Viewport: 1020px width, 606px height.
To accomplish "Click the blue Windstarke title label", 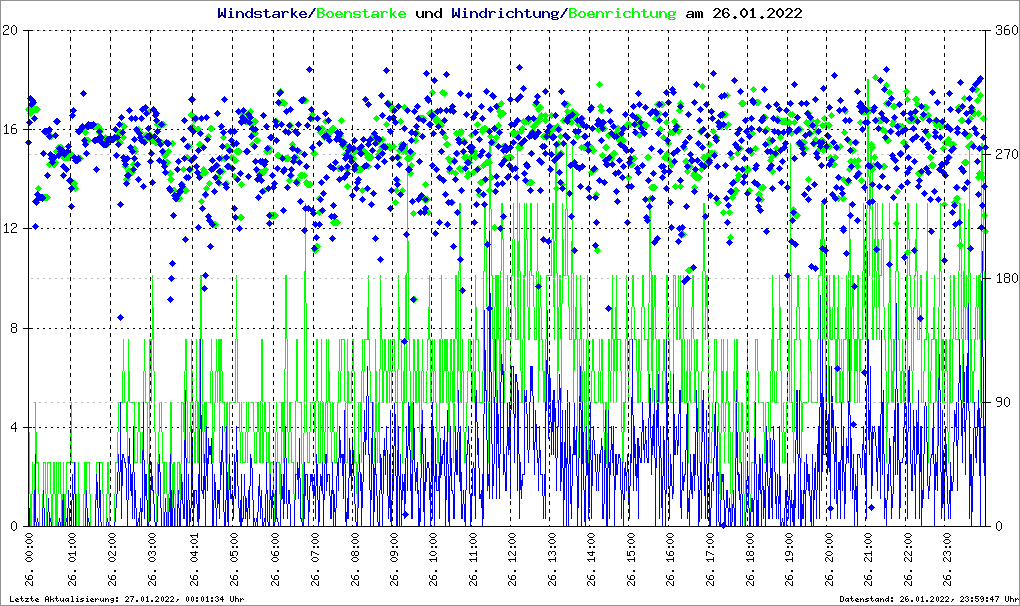I will [264, 14].
